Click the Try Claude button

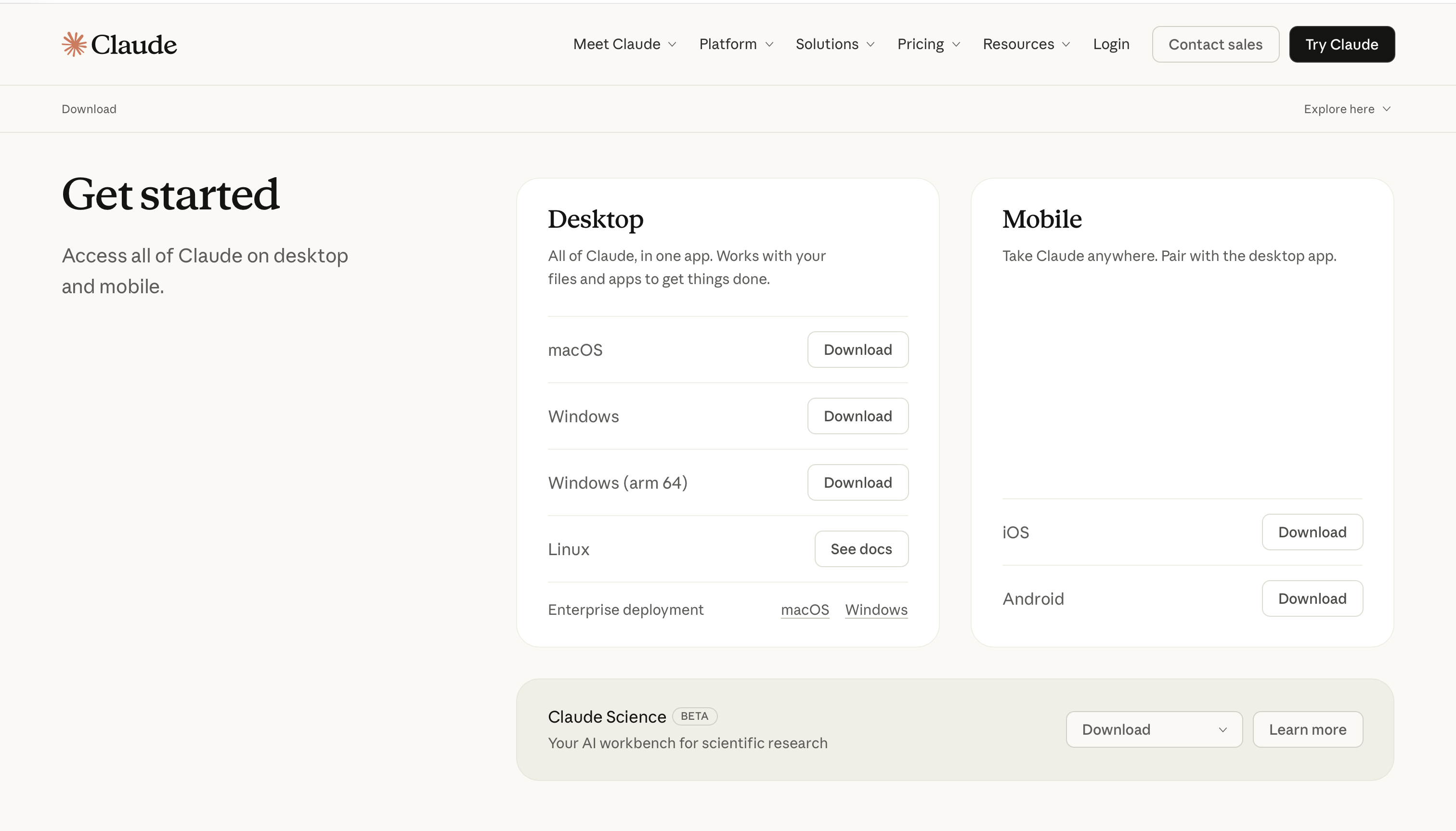(1341, 44)
